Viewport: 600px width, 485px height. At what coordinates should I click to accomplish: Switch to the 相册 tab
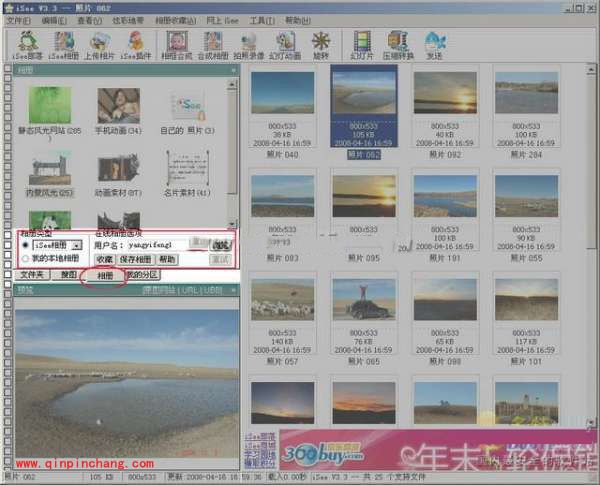click(105, 276)
